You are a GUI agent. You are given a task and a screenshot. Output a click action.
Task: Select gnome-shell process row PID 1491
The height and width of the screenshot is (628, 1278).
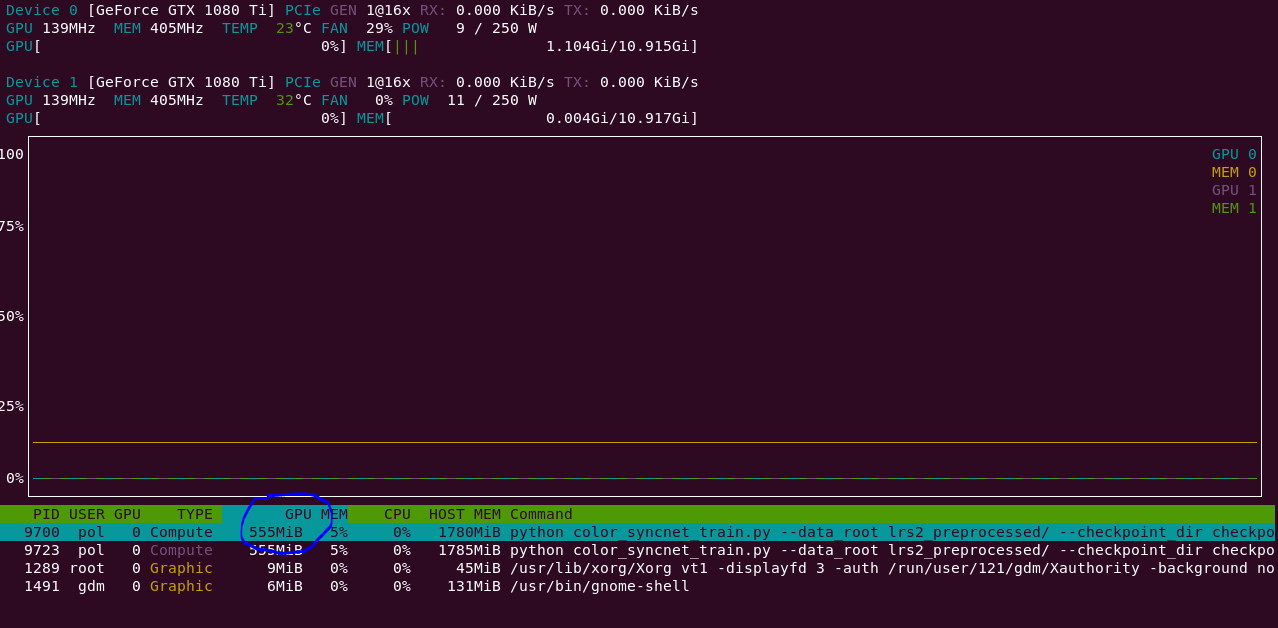click(x=638, y=586)
